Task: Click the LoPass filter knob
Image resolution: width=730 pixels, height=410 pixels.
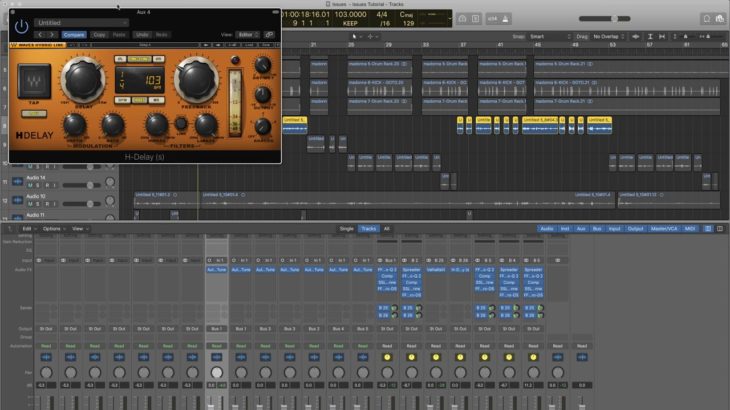Action: 206,125
